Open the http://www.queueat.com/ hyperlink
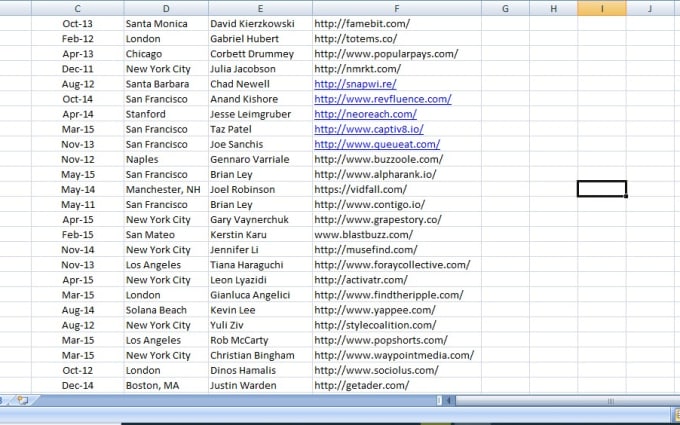 click(x=377, y=144)
